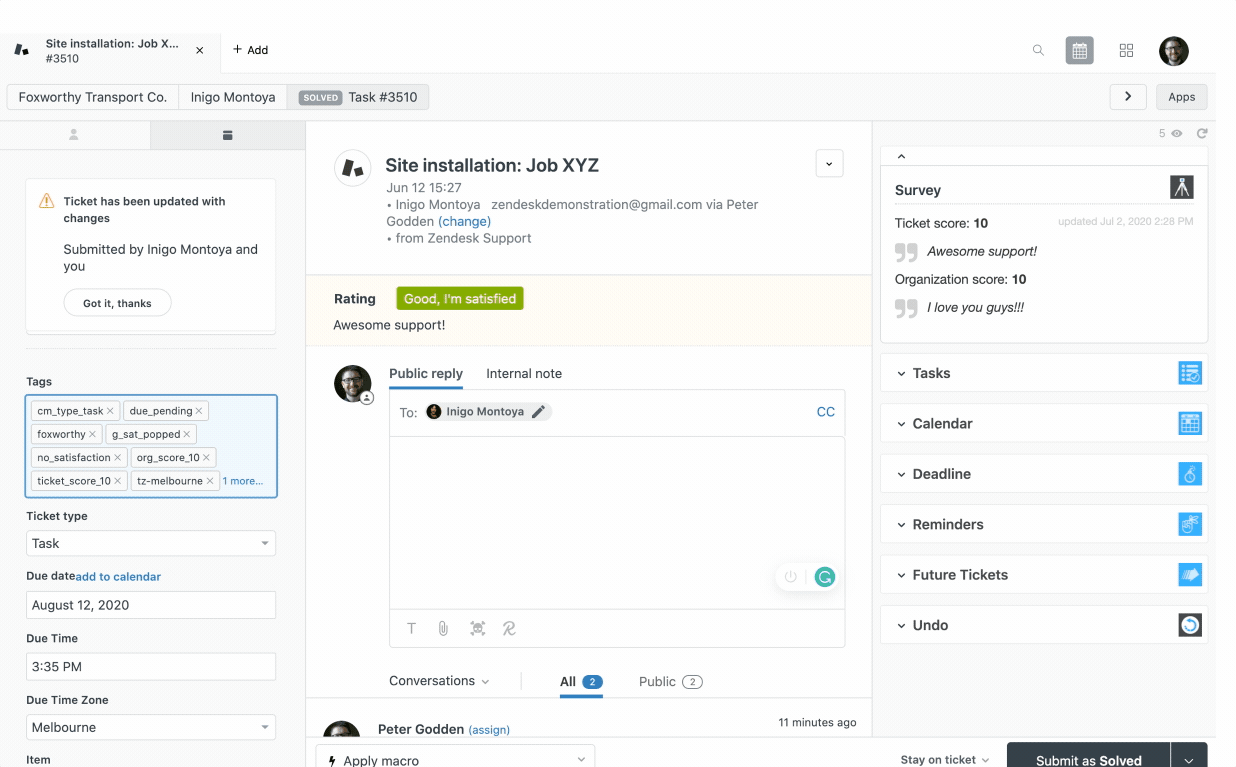Remove the due_pending tag
The width and height of the screenshot is (1236, 767).
[x=199, y=411]
